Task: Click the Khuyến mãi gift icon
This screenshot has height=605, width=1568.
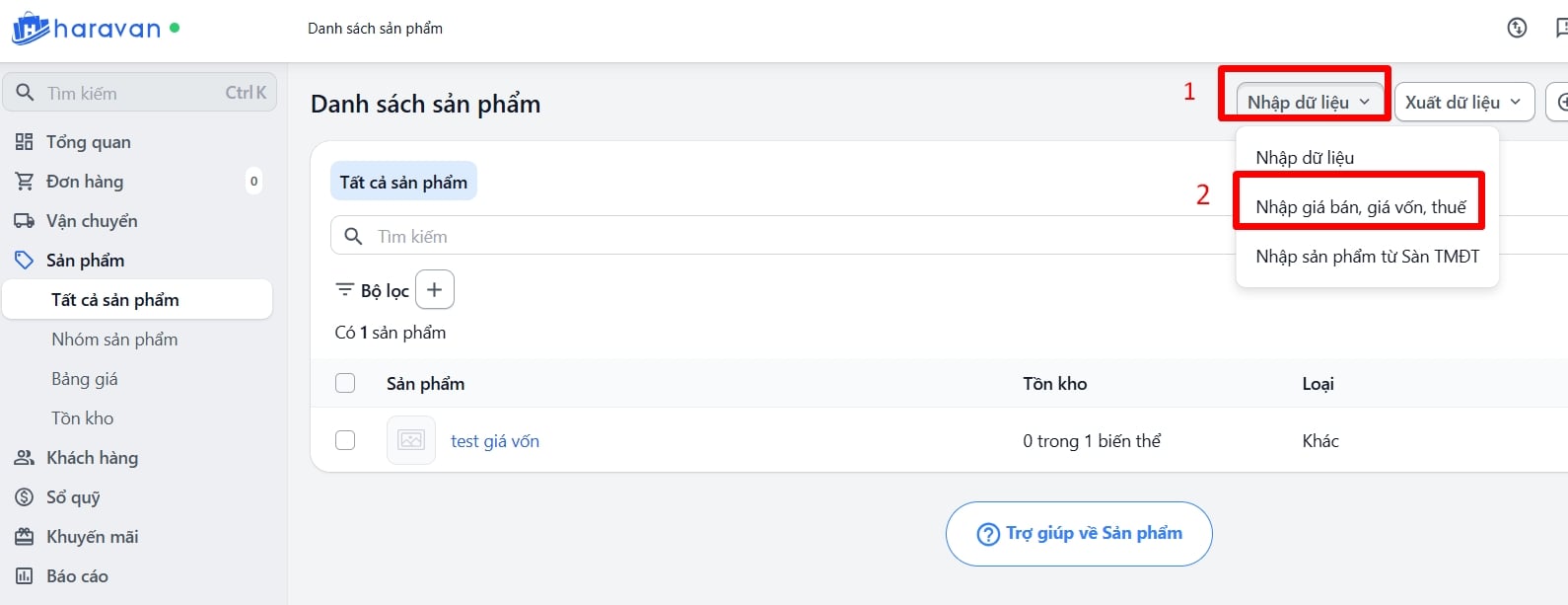Action: pyautogui.click(x=25, y=537)
